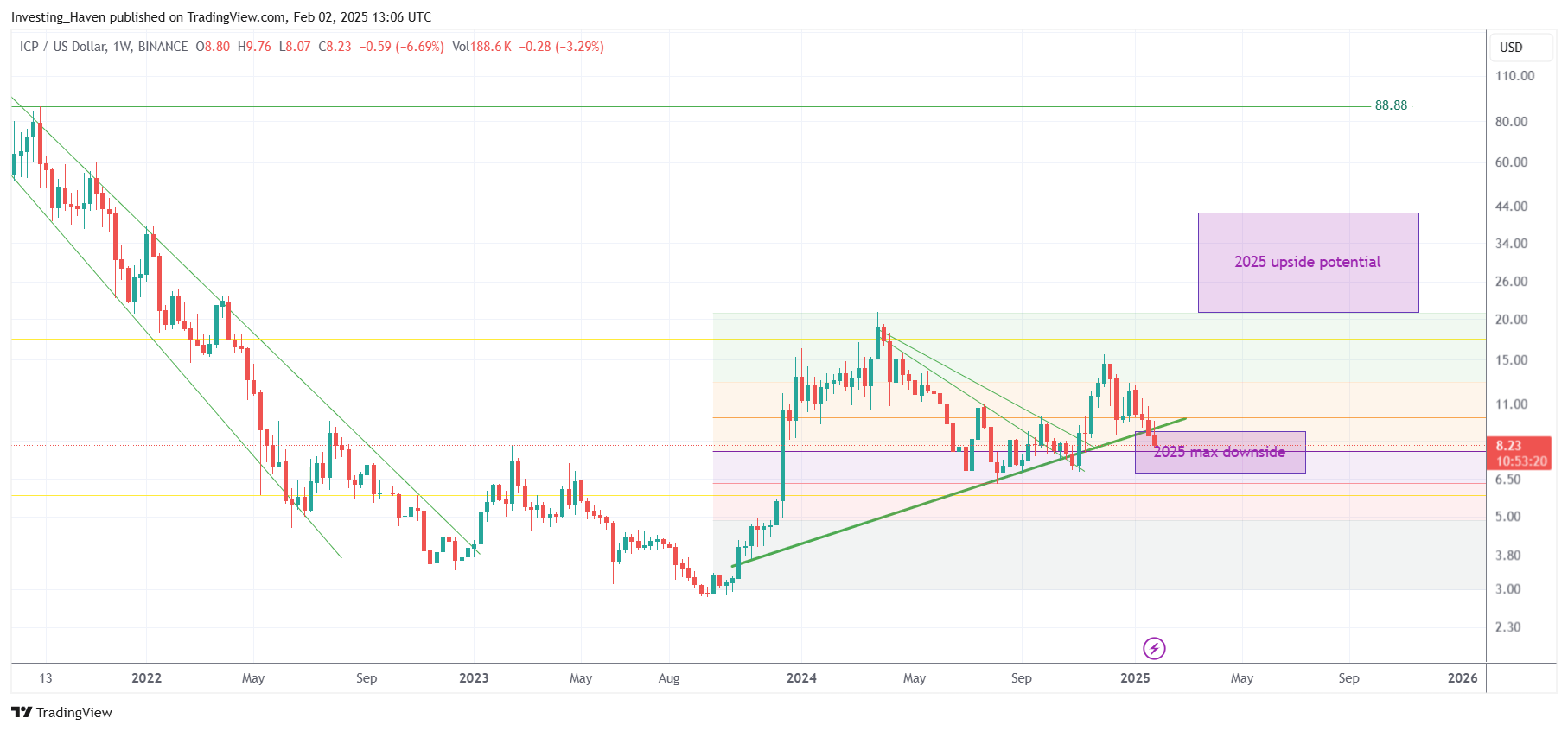Screen dimensions: 1568x731
Task: Click the 2024 label on time axis
Action: (801, 677)
